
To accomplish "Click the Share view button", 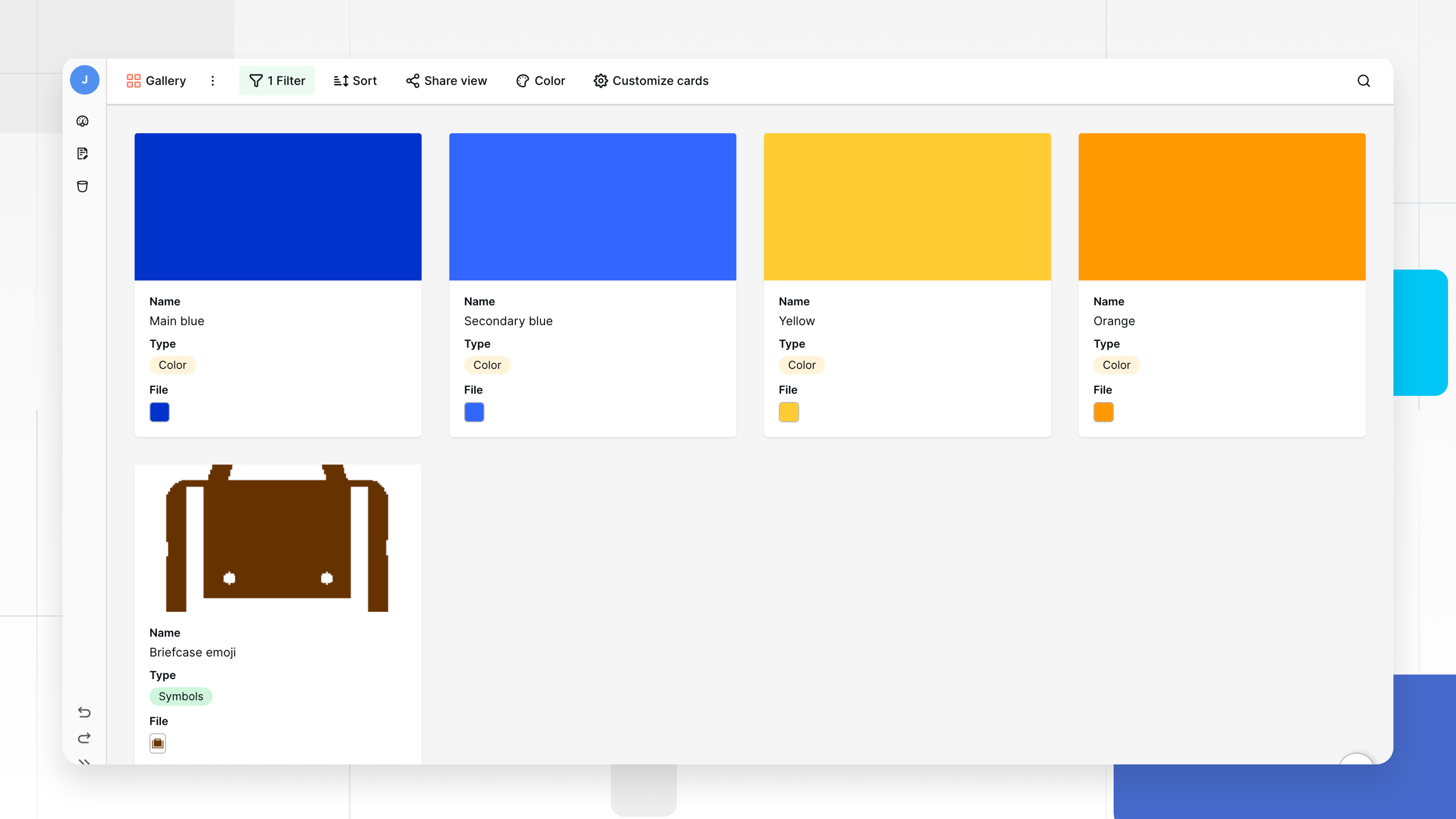I will (x=446, y=81).
